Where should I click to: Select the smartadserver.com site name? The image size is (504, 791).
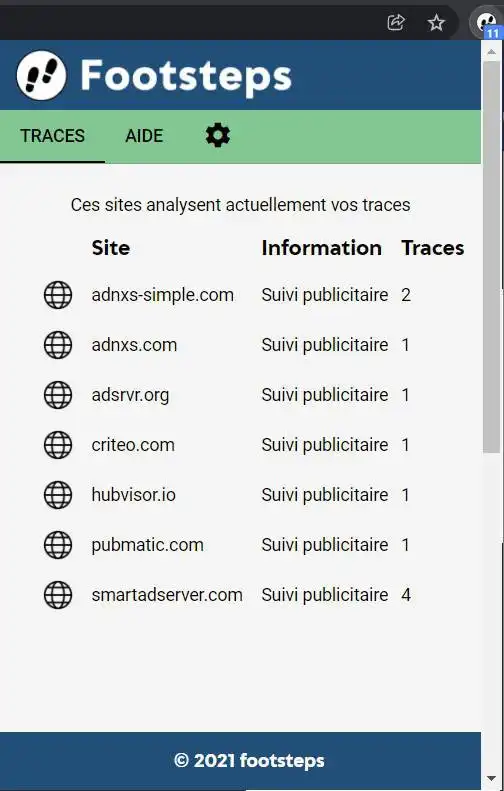point(167,595)
